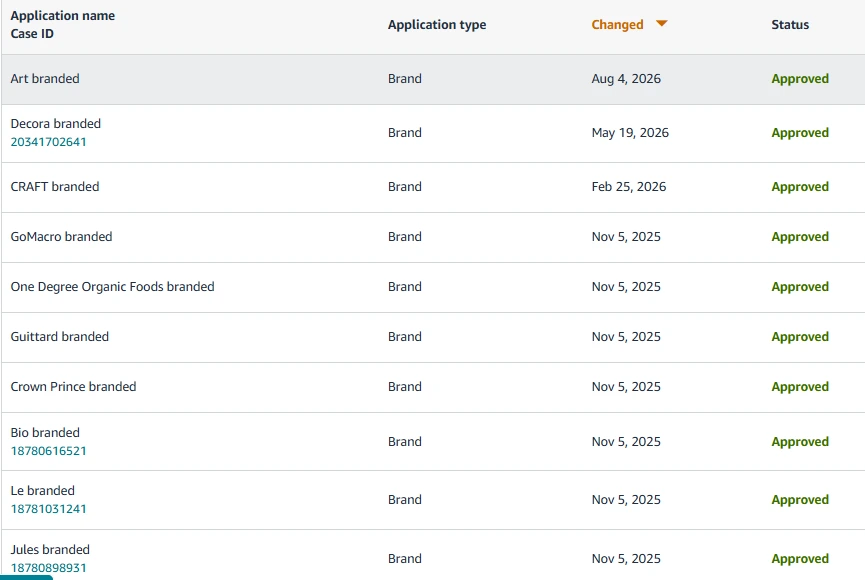Click Brand type in Art branded row
This screenshot has width=865, height=580.
pos(404,78)
